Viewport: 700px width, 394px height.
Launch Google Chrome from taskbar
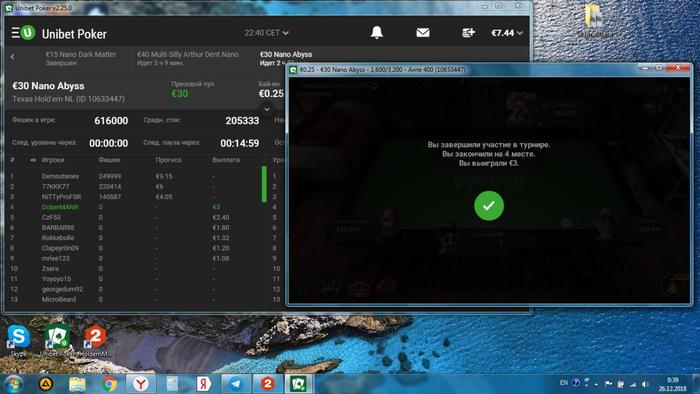point(109,384)
